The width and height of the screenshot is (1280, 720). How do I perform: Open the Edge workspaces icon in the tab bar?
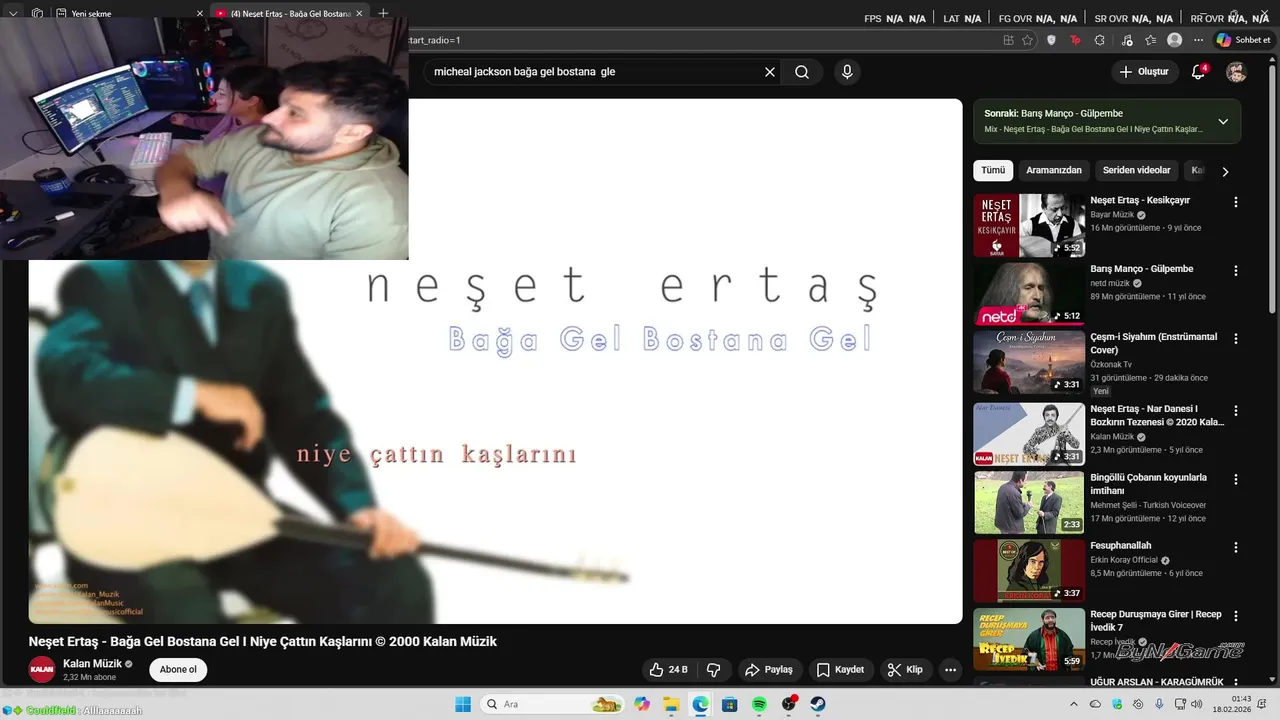click(x=37, y=13)
